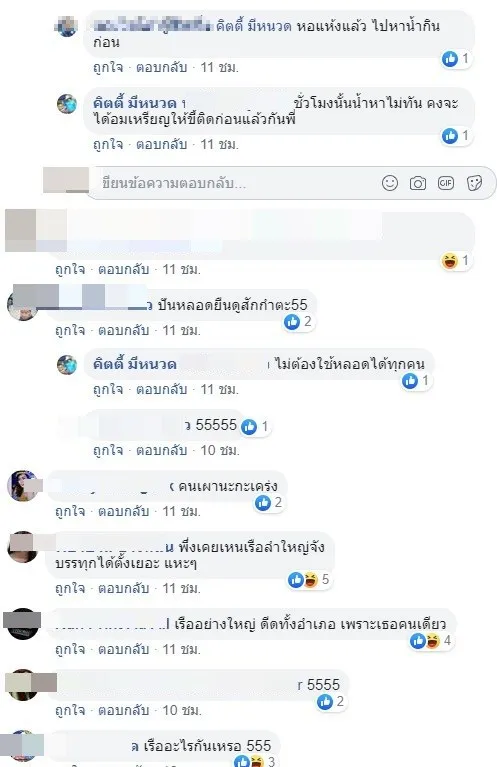
Task: Reply to the คนเผานะกะเคร่ง comment
Action: point(124,511)
